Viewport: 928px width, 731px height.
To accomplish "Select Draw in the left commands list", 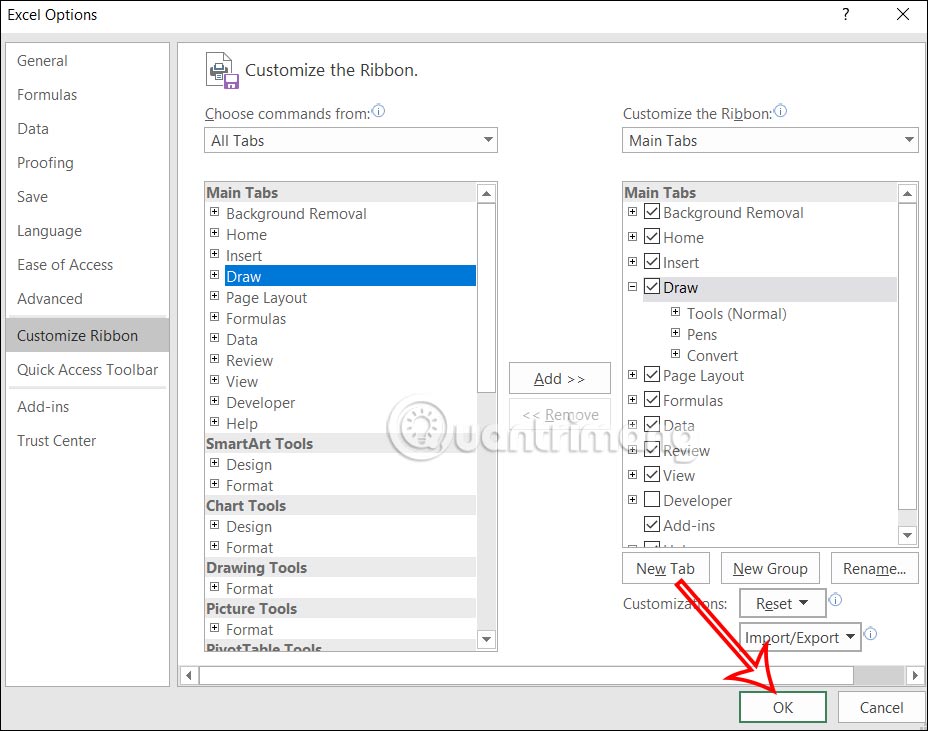I will (x=350, y=276).
